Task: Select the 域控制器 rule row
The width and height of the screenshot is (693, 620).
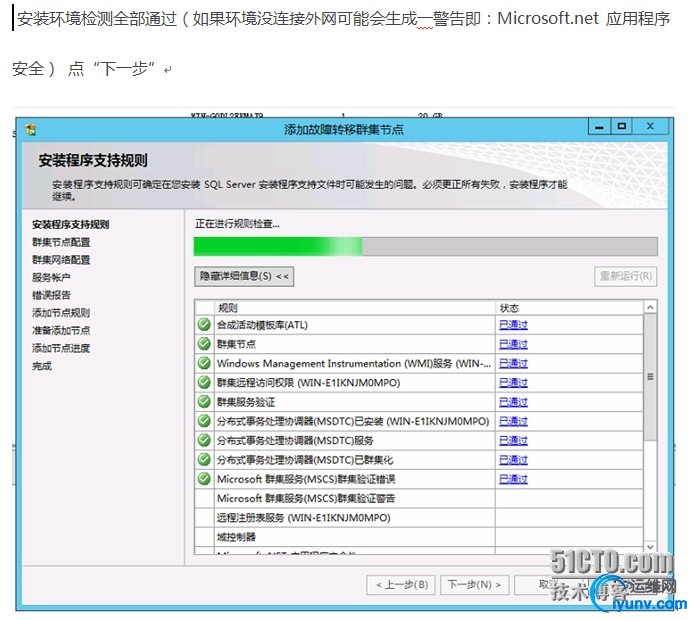Action: pyautogui.click(x=419, y=537)
